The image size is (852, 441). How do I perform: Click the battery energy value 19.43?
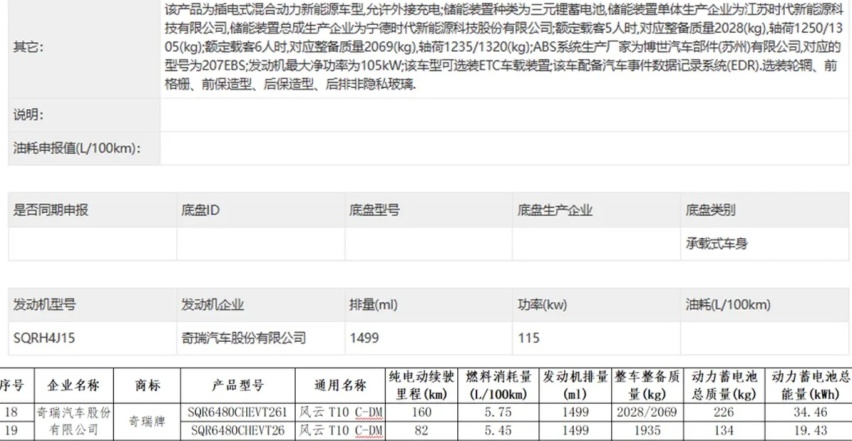click(x=810, y=431)
